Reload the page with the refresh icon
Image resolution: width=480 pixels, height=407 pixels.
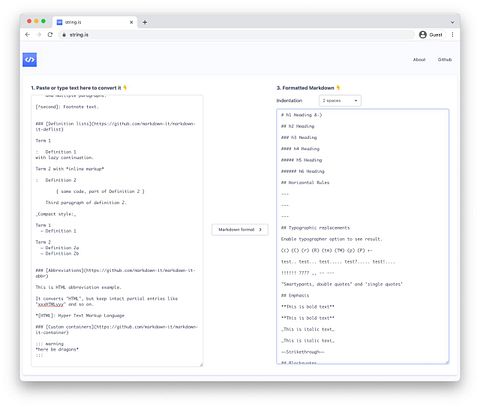pos(50,35)
